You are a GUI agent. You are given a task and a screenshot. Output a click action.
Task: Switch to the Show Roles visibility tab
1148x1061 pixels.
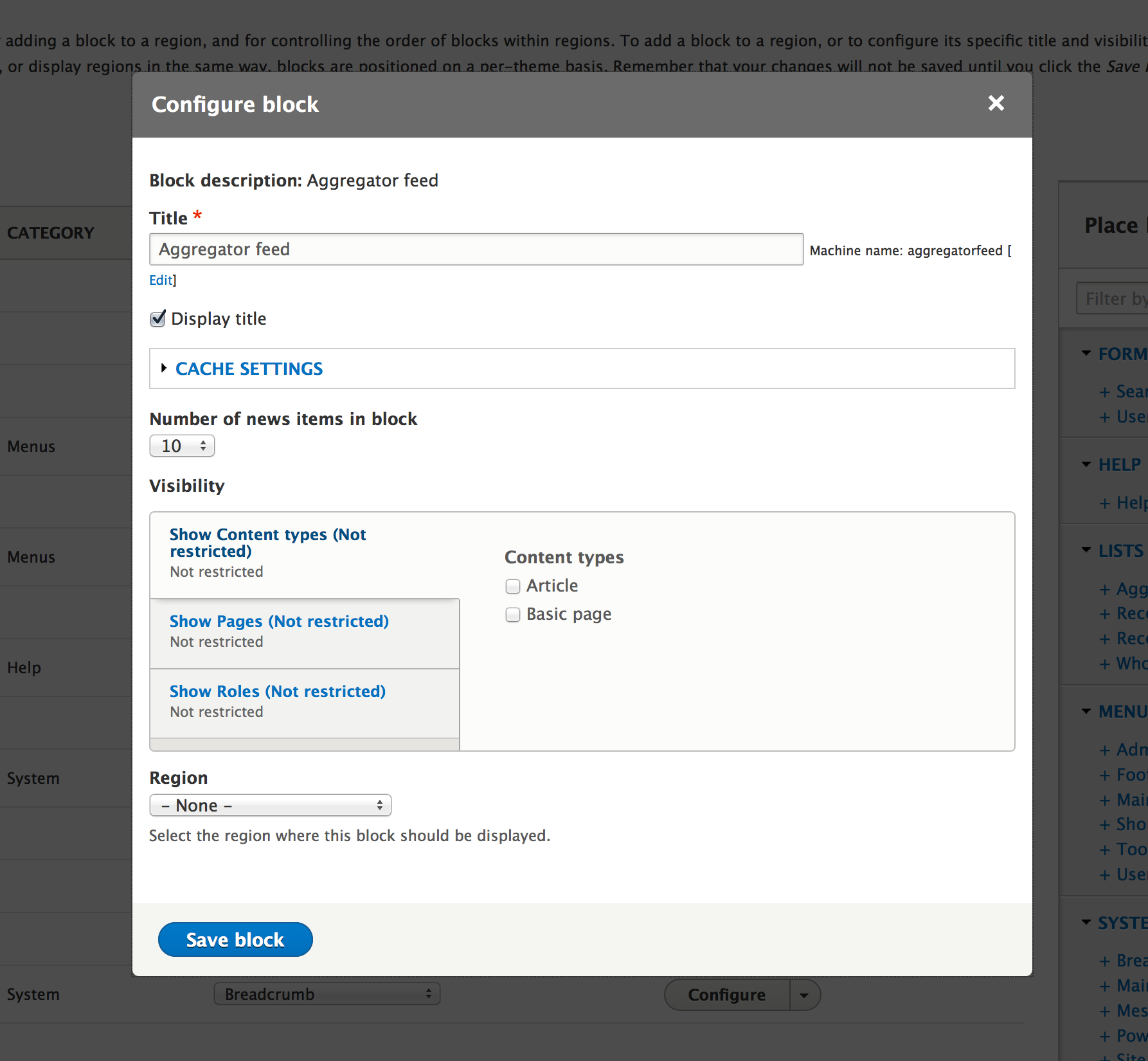click(x=277, y=691)
